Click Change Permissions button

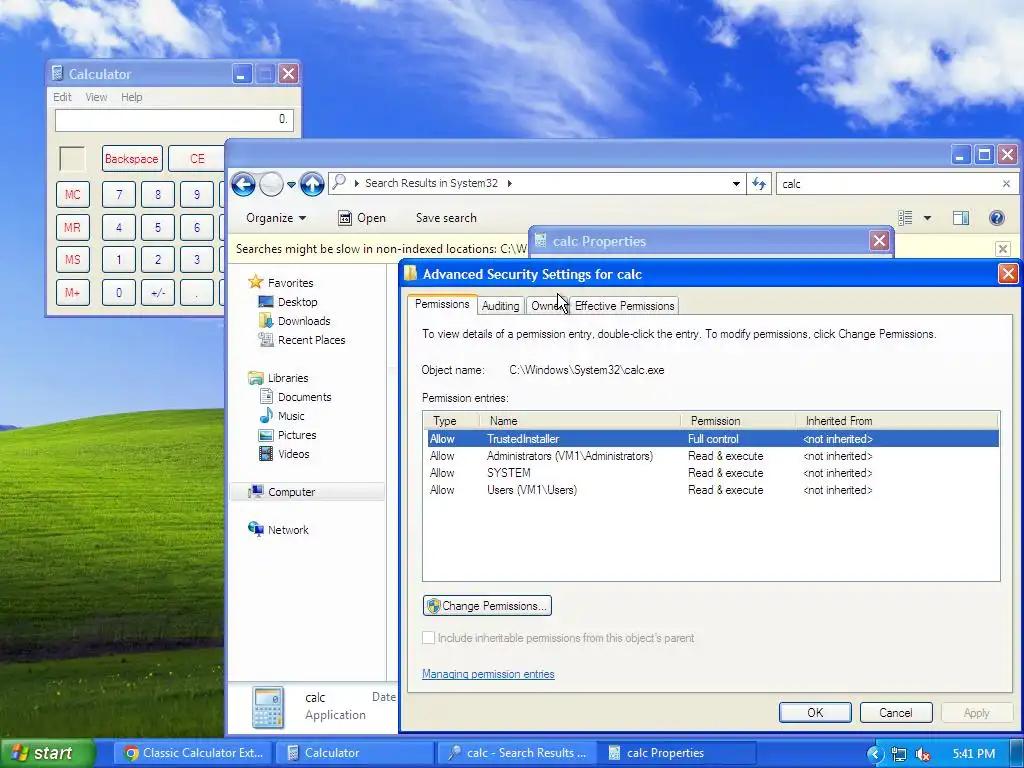tap(487, 606)
